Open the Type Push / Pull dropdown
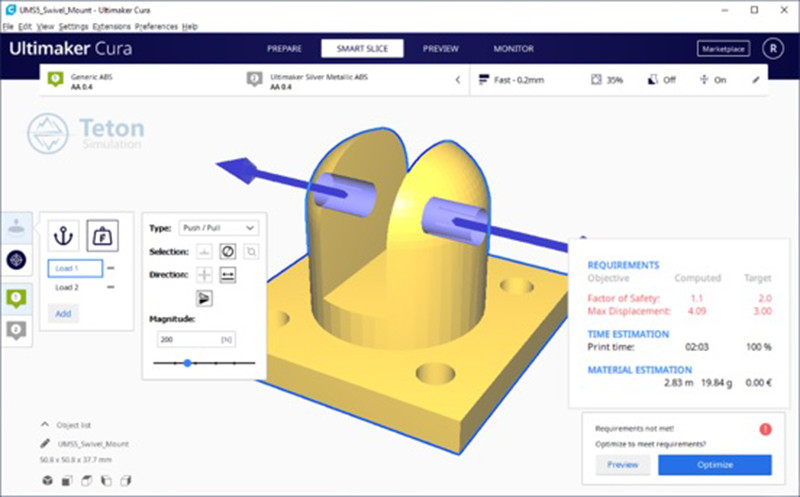Image resolution: width=800 pixels, height=497 pixels. 217,228
